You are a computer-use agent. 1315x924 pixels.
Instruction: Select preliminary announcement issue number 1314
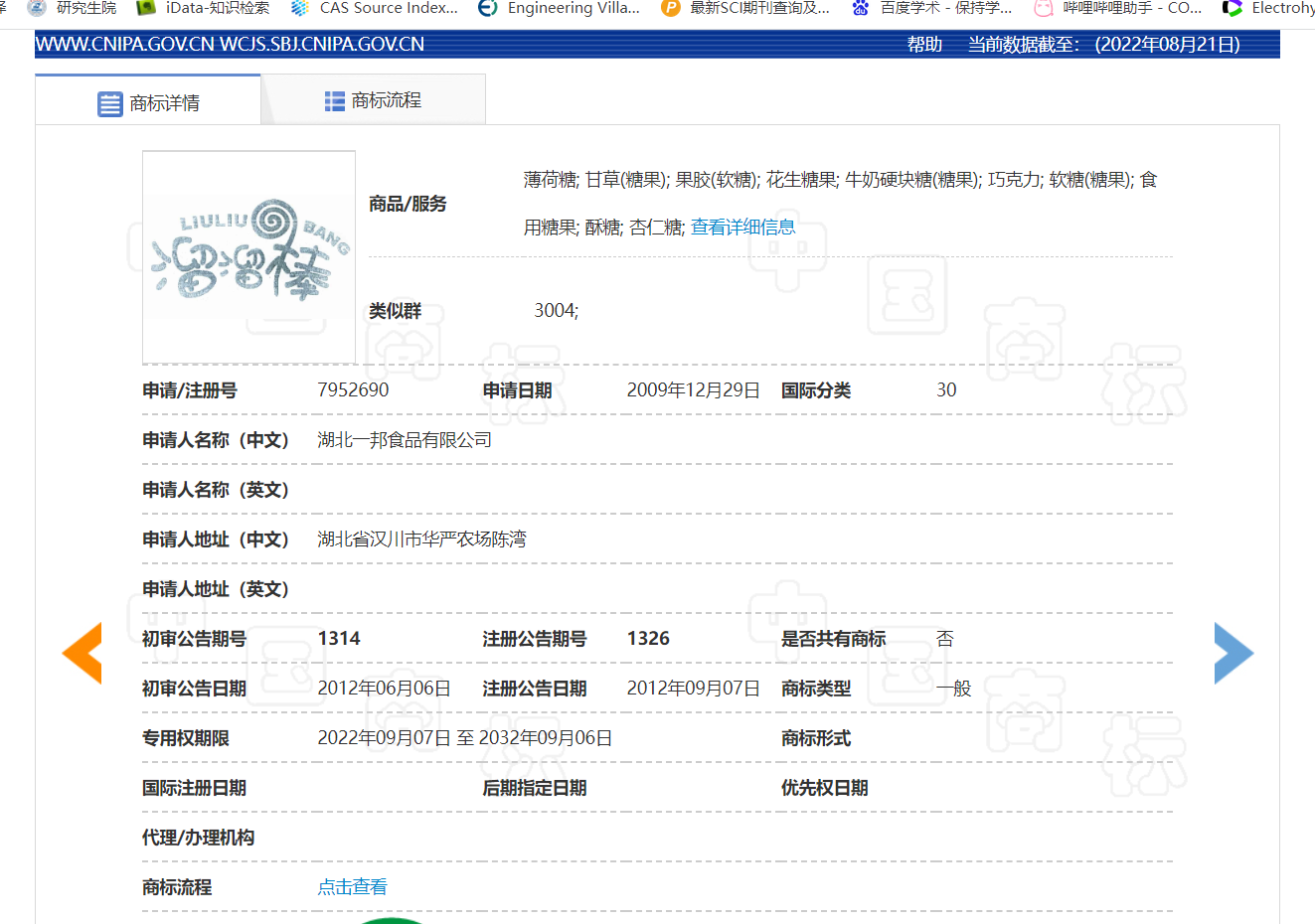tap(339, 638)
